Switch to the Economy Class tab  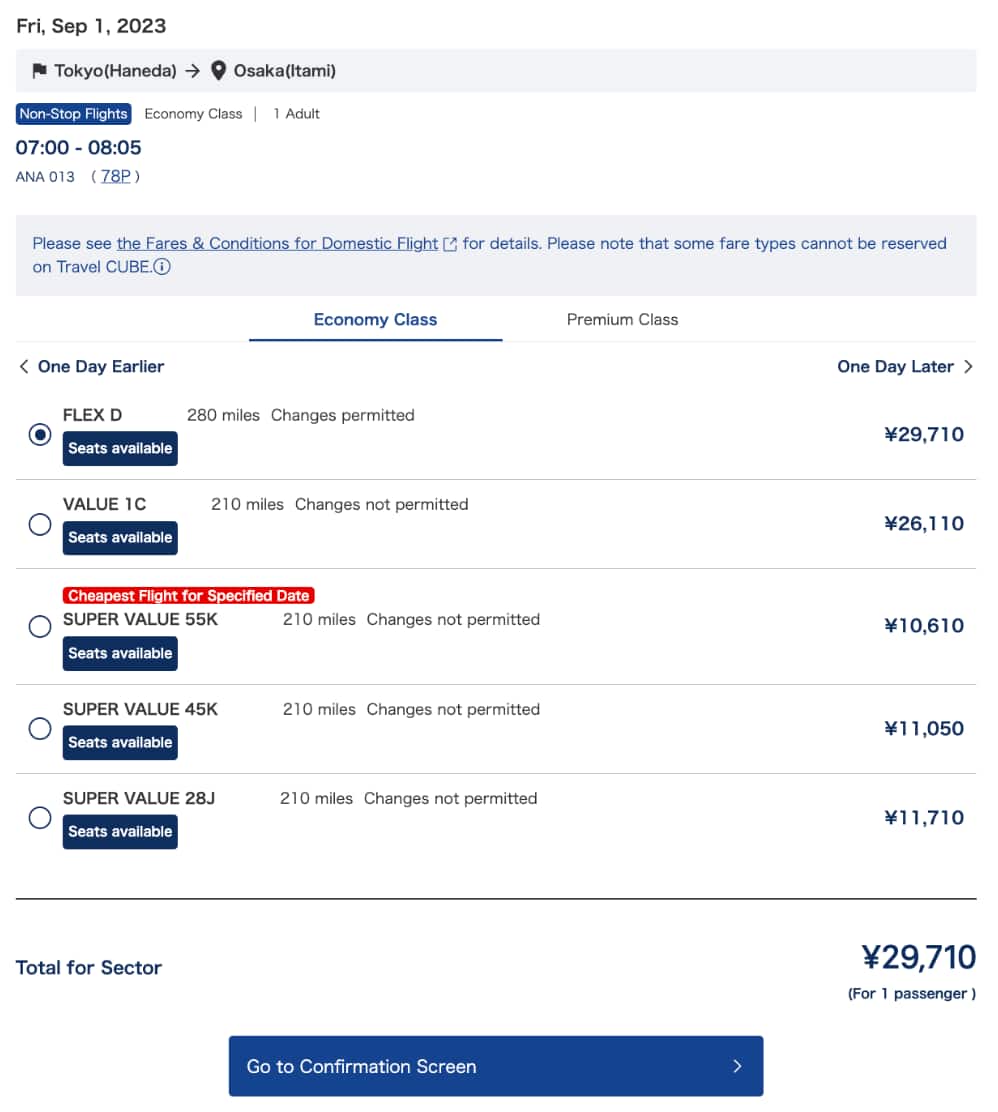pyautogui.click(x=375, y=320)
